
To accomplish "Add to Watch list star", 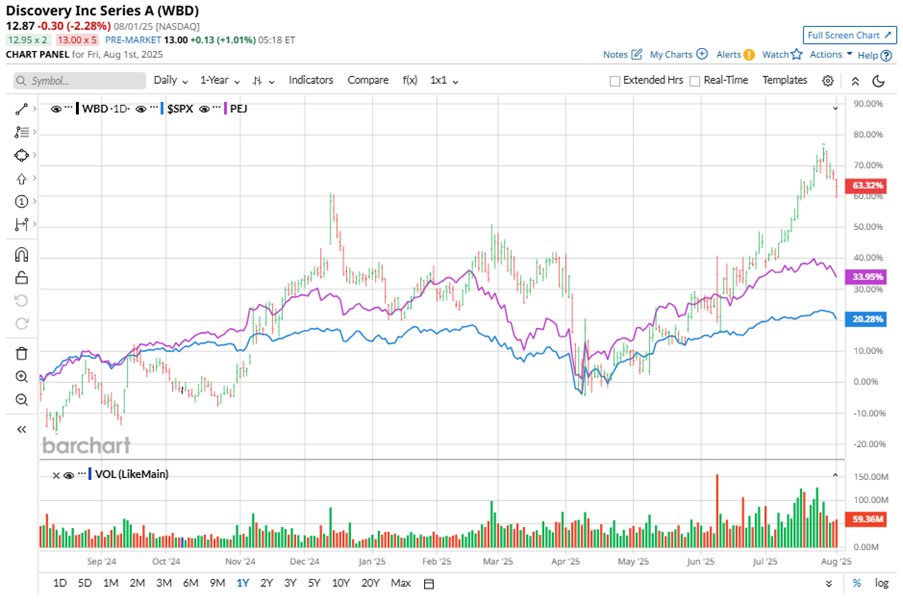I will (782, 54).
